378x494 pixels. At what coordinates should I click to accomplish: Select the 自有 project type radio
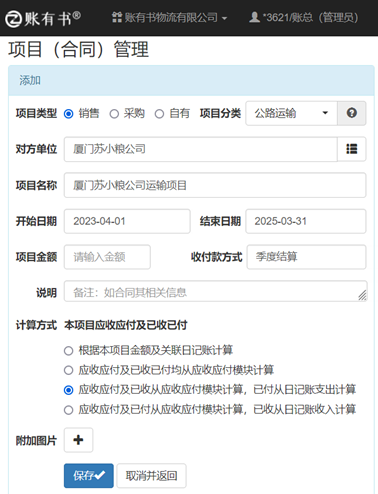click(x=159, y=114)
